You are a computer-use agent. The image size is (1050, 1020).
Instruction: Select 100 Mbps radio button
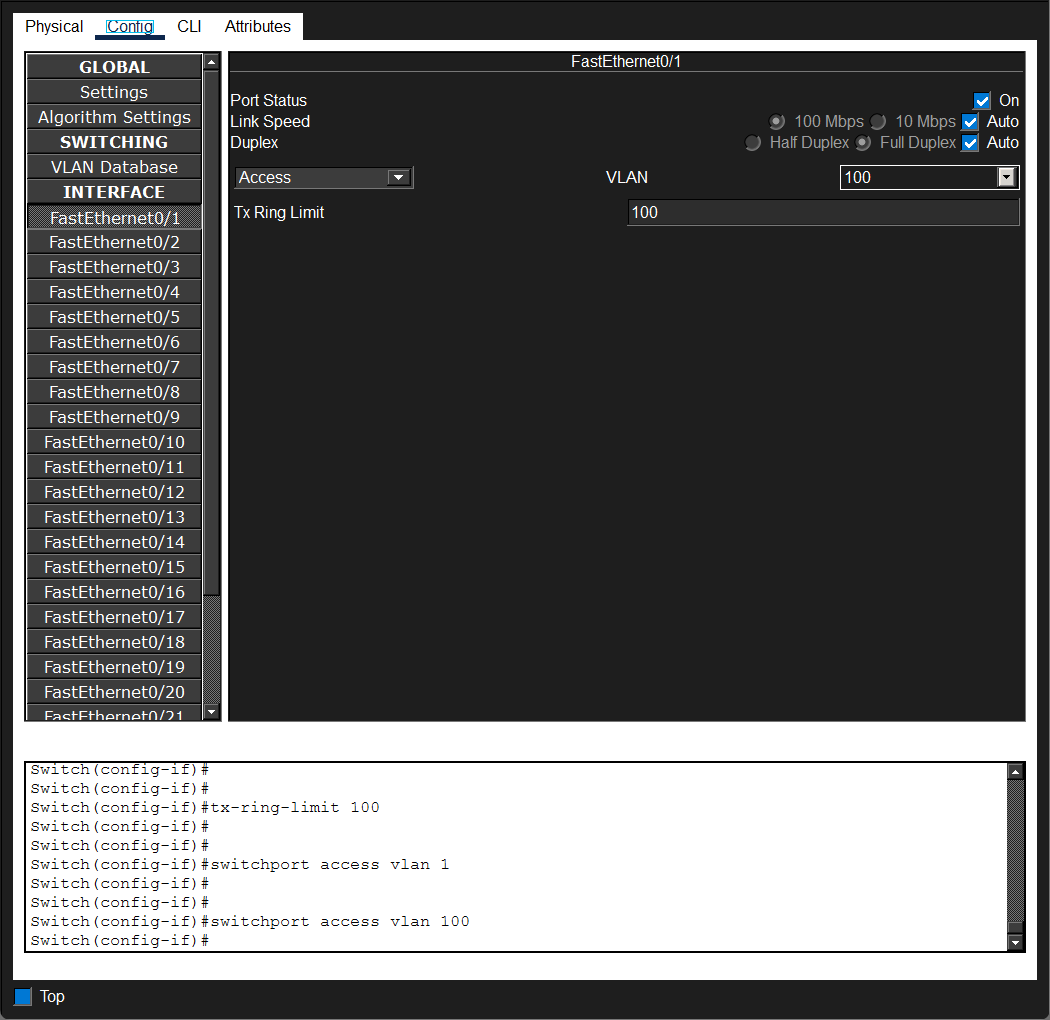(776, 122)
